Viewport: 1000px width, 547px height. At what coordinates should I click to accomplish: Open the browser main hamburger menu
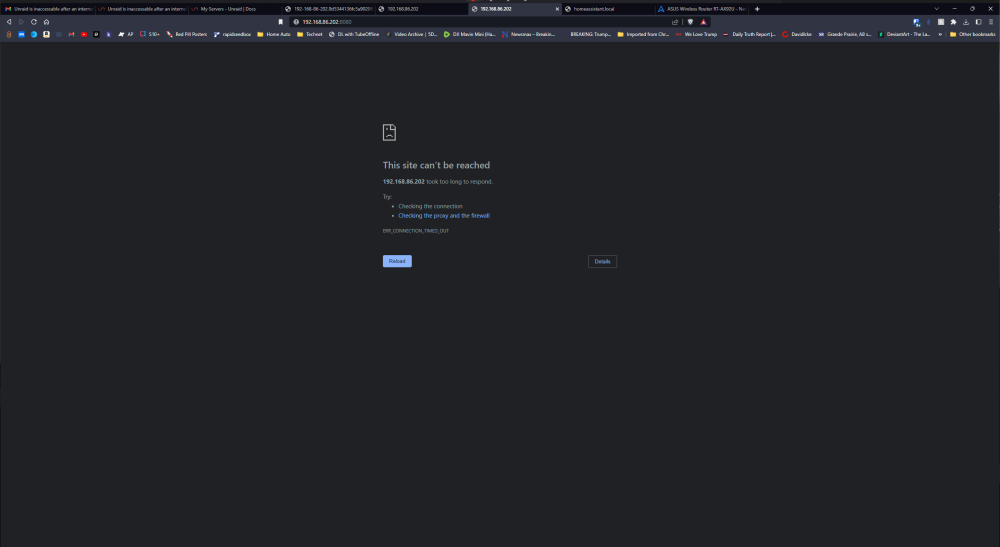[991, 22]
